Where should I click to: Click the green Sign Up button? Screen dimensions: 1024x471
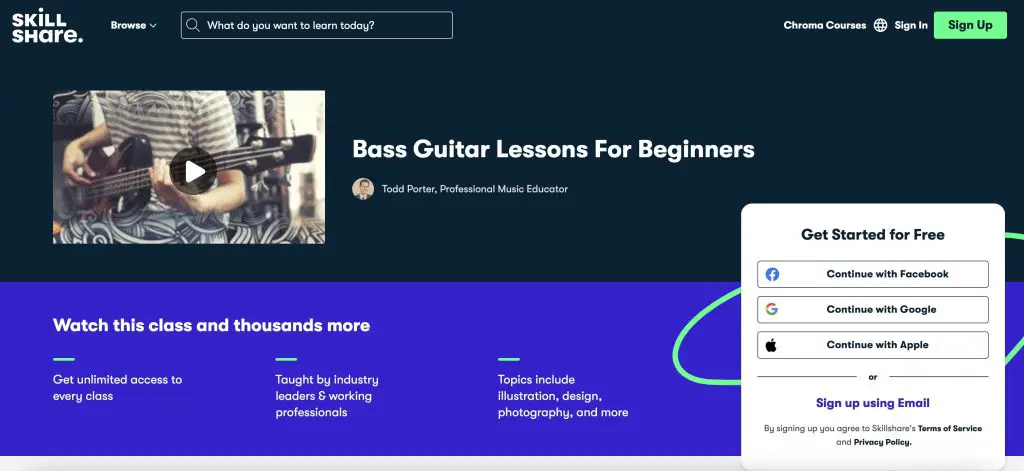point(970,25)
